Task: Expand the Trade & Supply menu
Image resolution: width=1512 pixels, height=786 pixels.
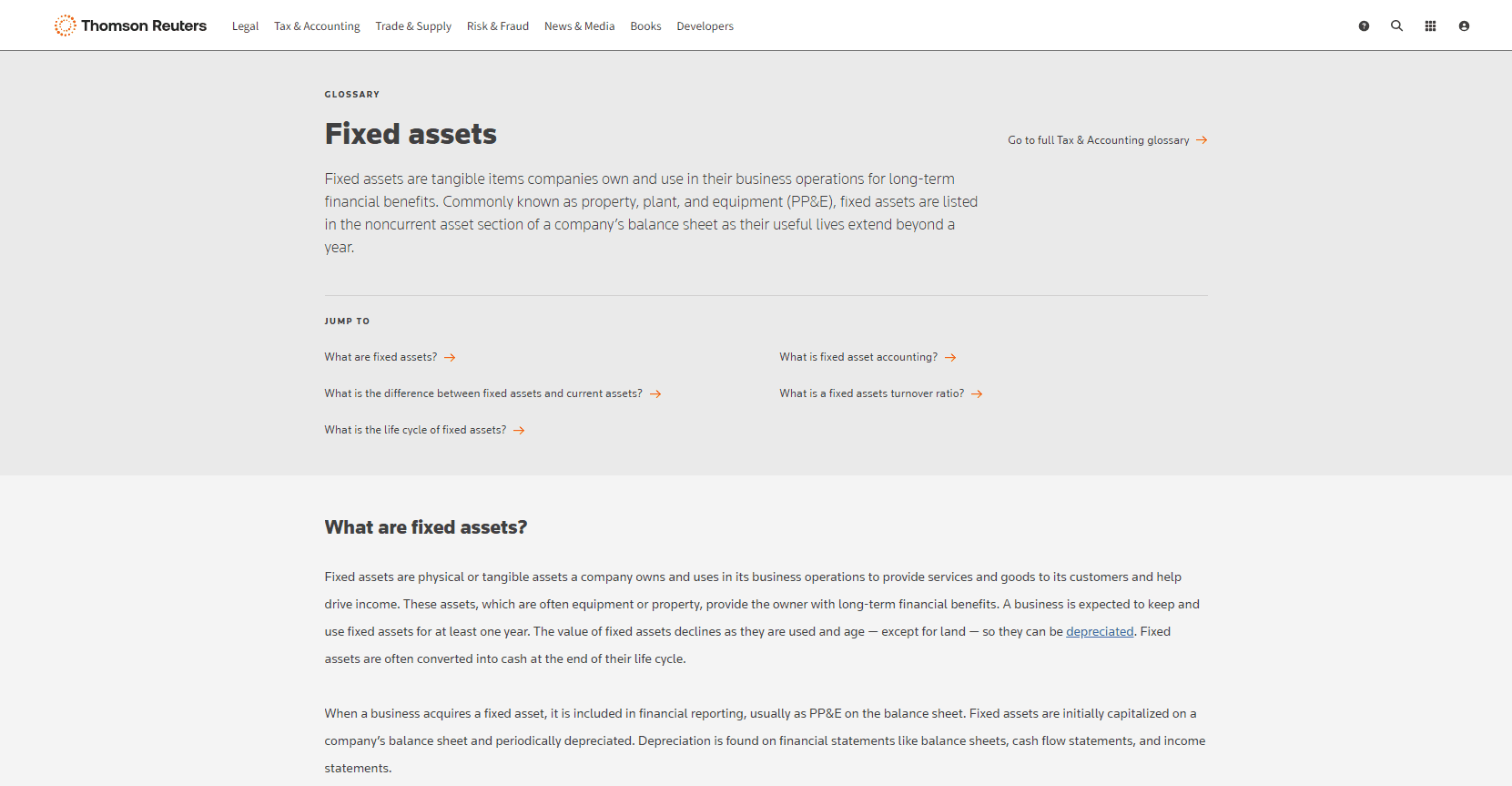Action: (413, 26)
